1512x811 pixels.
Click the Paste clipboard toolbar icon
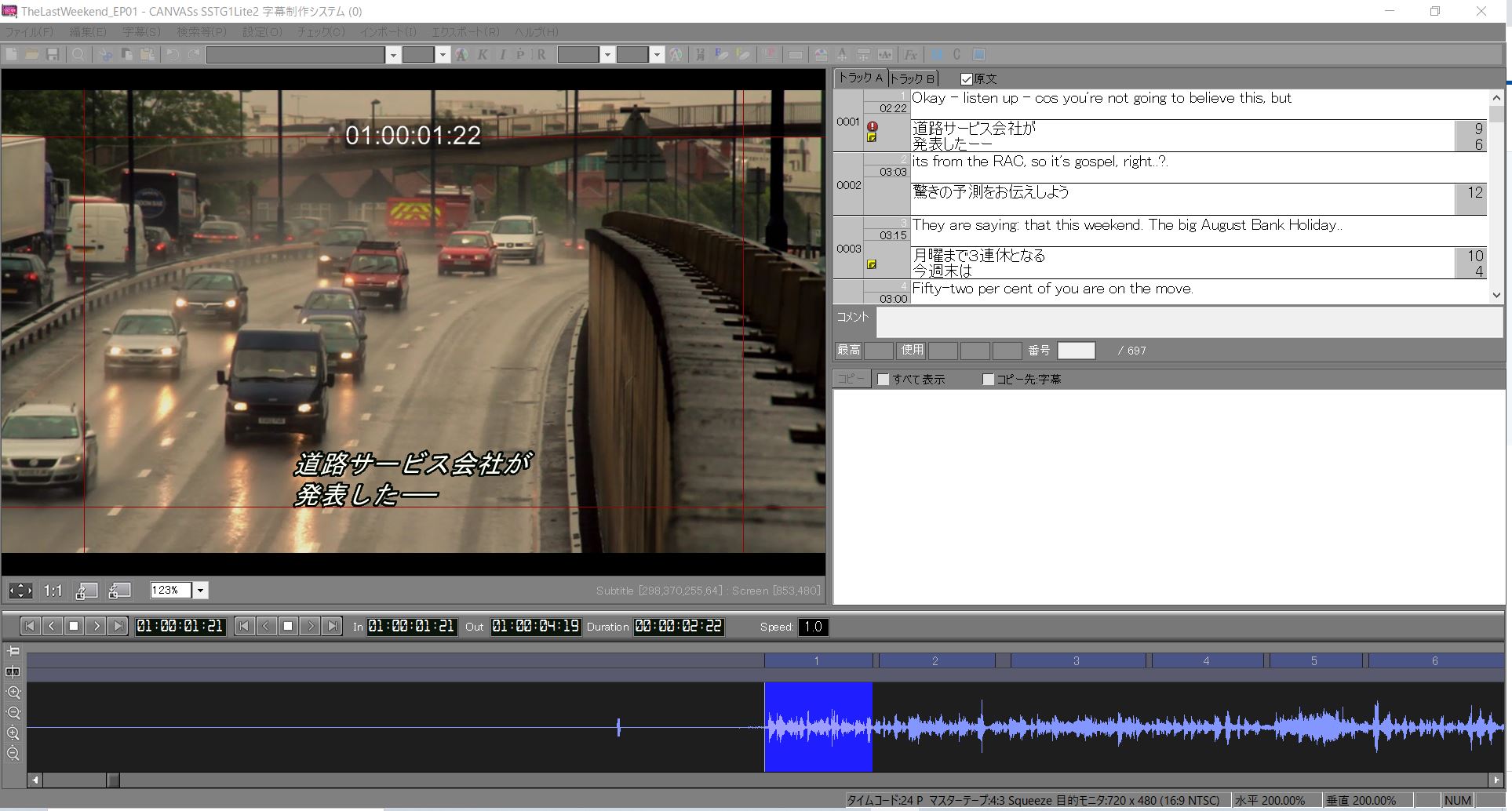tap(147, 54)
